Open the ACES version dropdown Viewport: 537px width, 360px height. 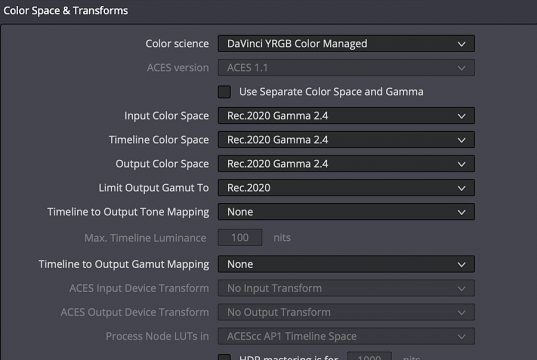coord(346,68)
